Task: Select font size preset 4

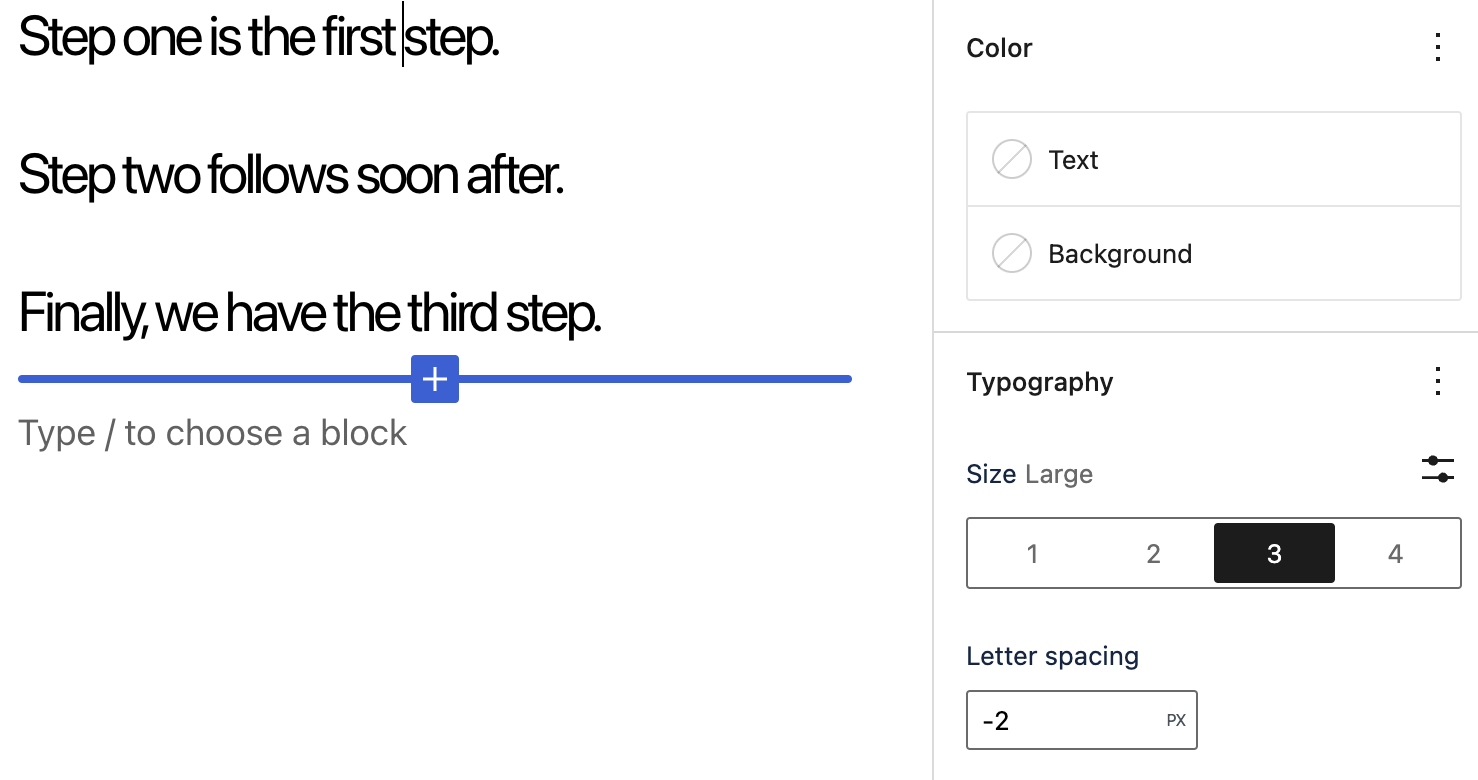Action: [1395, 553]
